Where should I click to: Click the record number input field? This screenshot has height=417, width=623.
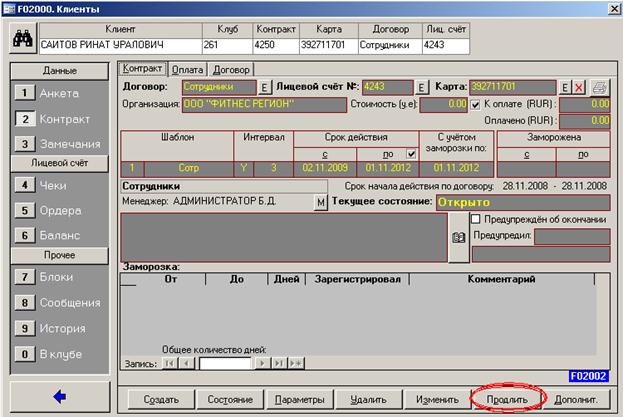(x=225, y=363)
